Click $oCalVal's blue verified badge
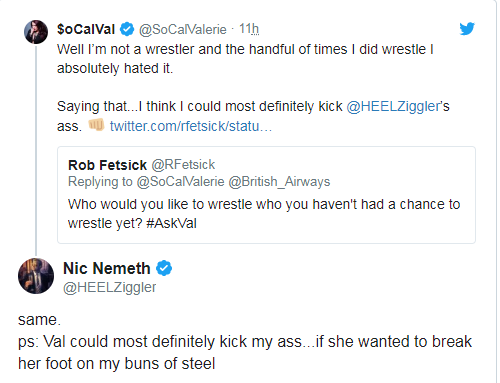500x383 pixels. (127, 29)
